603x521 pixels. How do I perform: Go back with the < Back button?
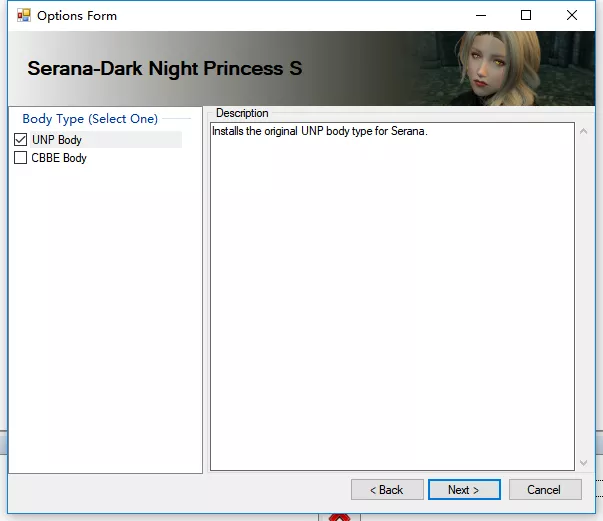tap(387, 489)
